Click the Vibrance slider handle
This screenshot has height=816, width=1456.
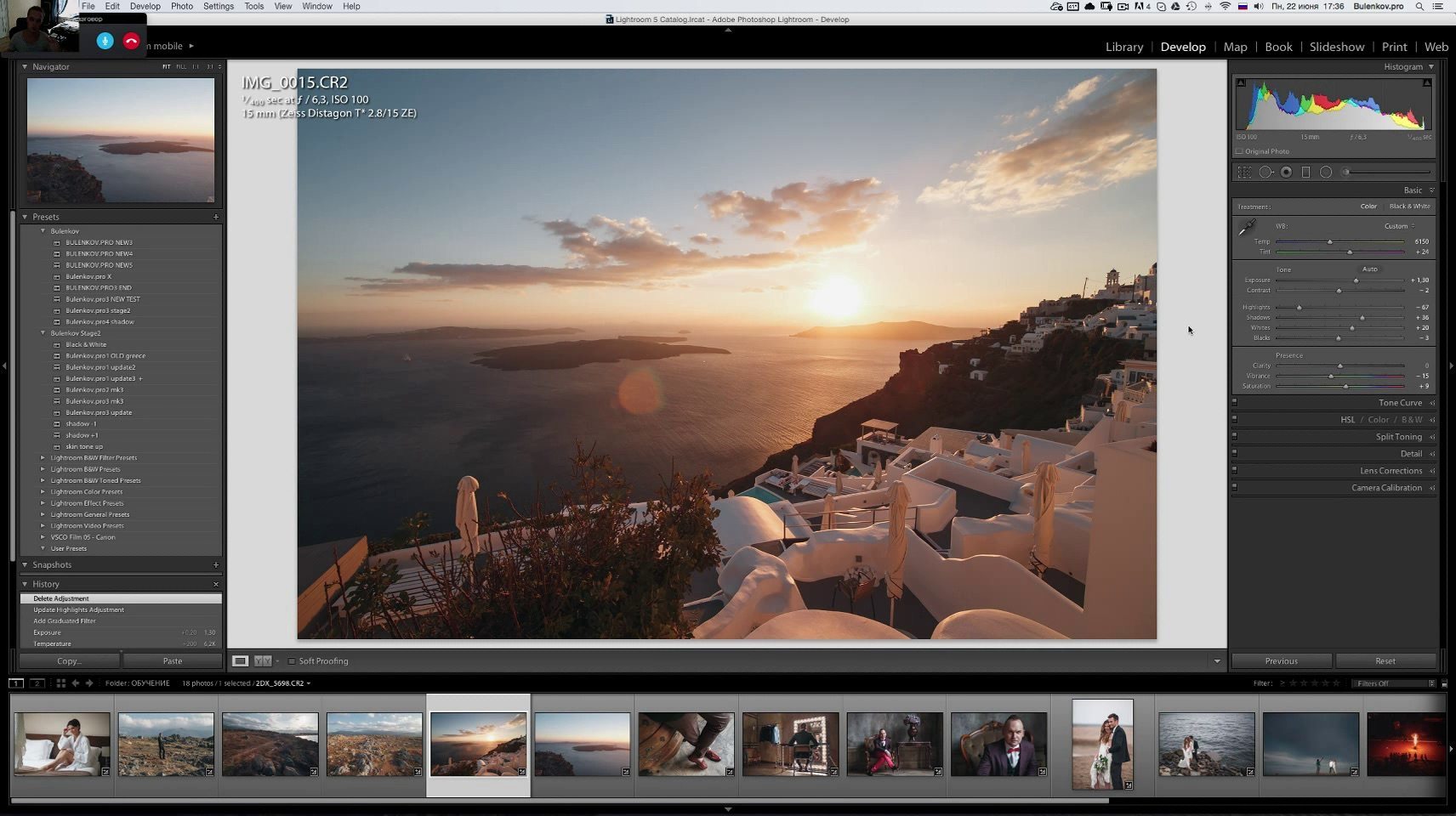click(x=1331, y=376)
